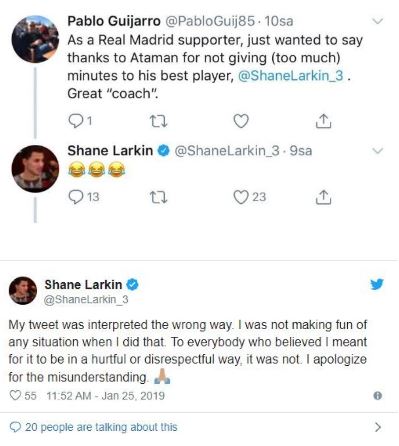Reply to Shane Larkin's emoji tweet
This screenshot has height=446, width=399.
(x=75, y=197)
